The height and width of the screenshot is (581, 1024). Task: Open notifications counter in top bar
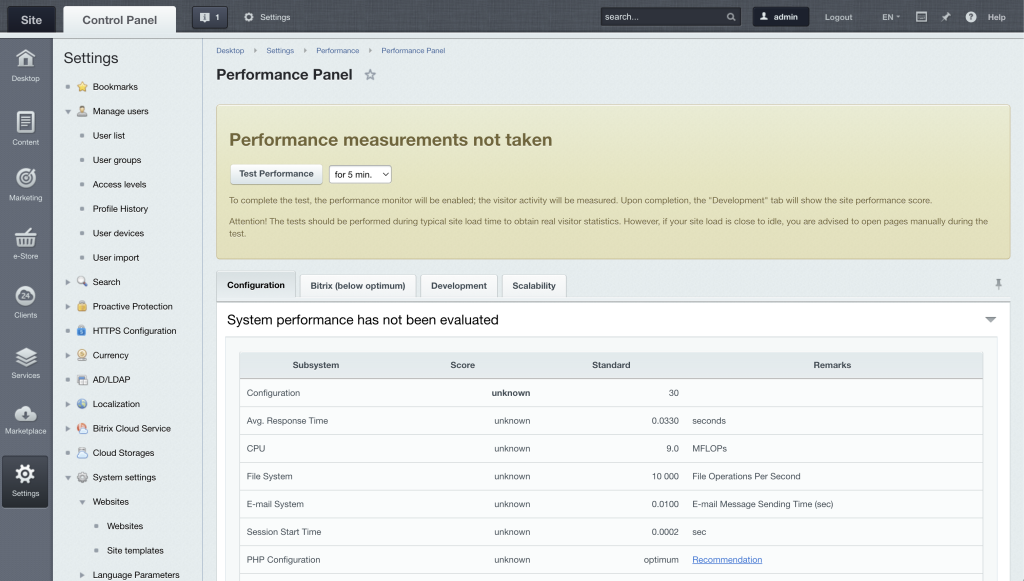click(210, 17)
